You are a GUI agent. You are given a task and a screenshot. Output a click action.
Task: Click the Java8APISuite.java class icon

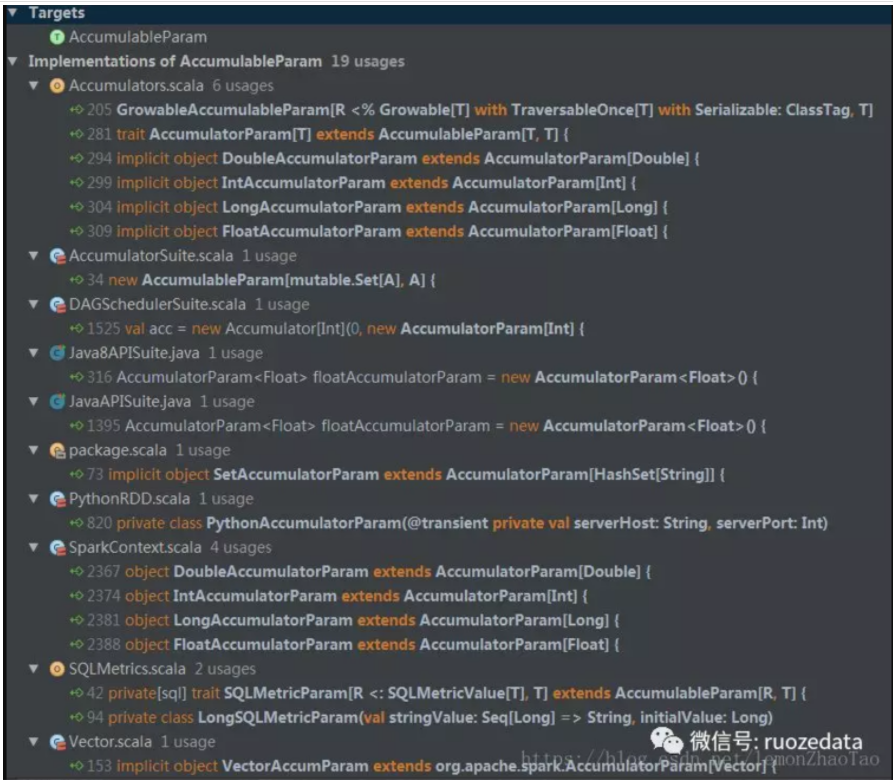point(57,353)
